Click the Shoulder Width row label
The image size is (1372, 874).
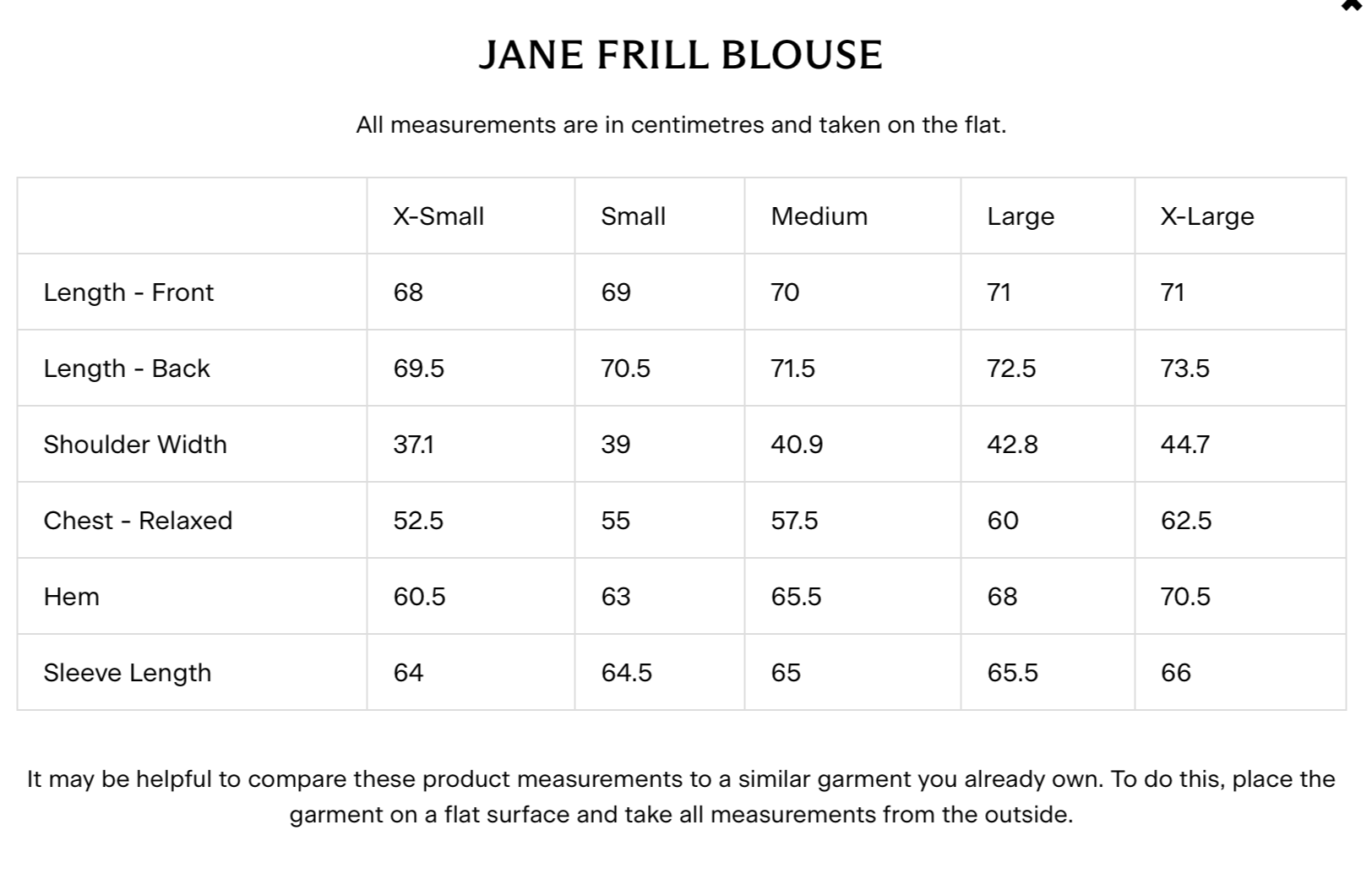135,445
